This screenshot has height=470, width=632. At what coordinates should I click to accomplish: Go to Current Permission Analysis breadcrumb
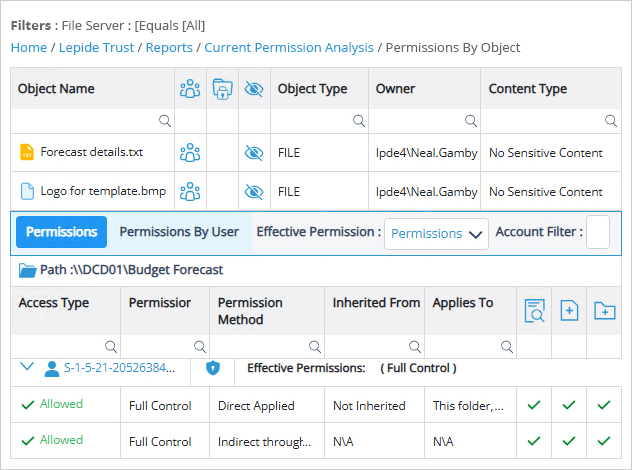[x=288, y=47]
